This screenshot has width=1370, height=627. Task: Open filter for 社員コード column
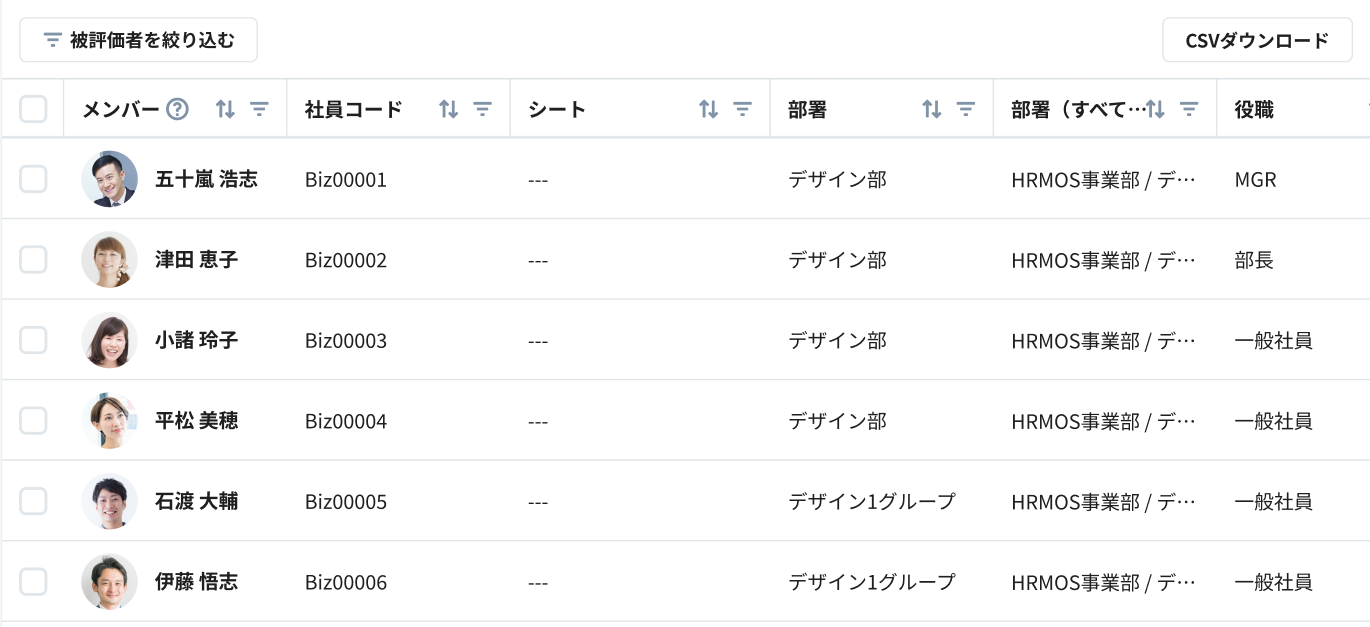(x=482, y=110)
